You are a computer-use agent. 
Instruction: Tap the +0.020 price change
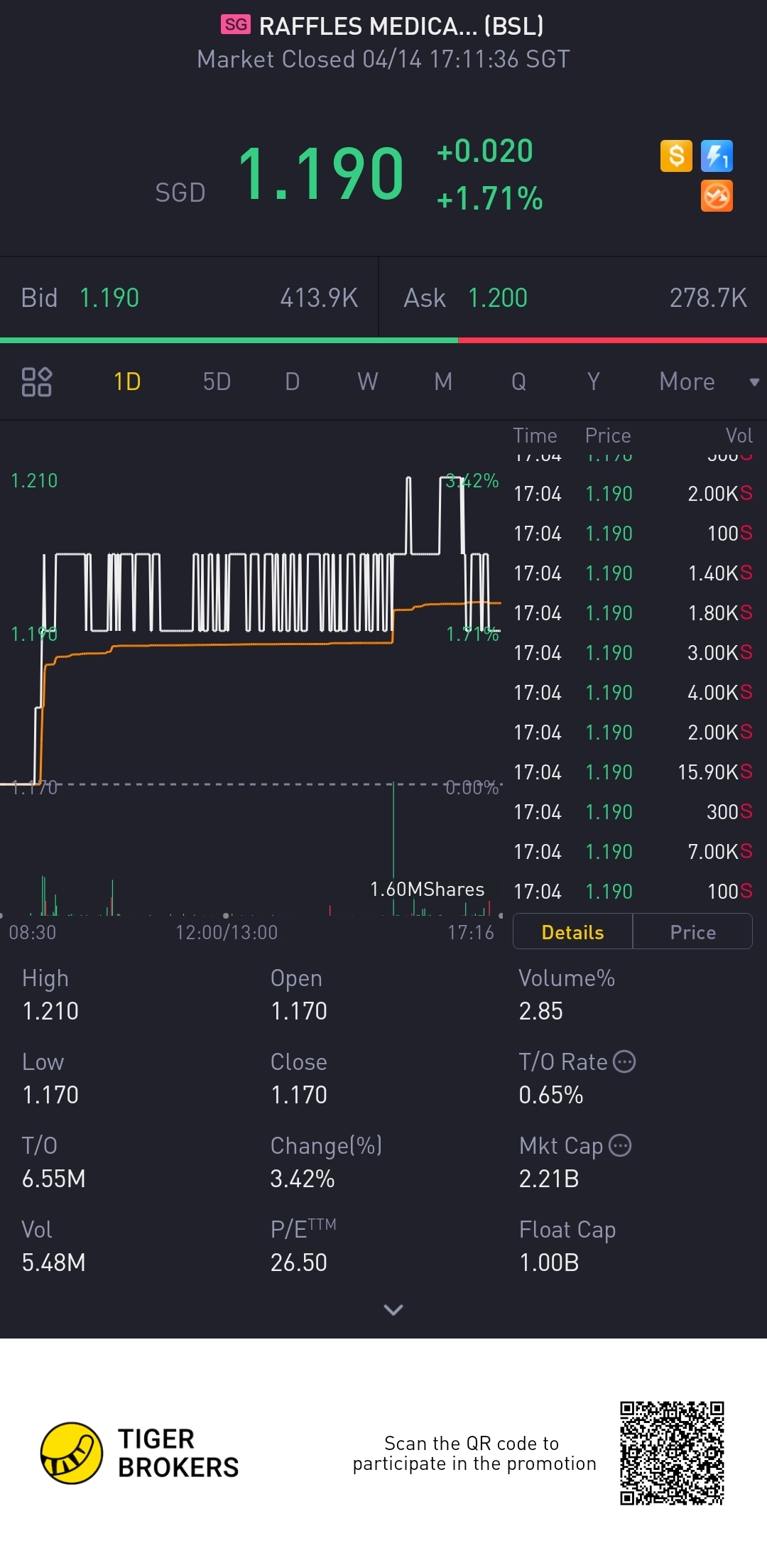484,151
